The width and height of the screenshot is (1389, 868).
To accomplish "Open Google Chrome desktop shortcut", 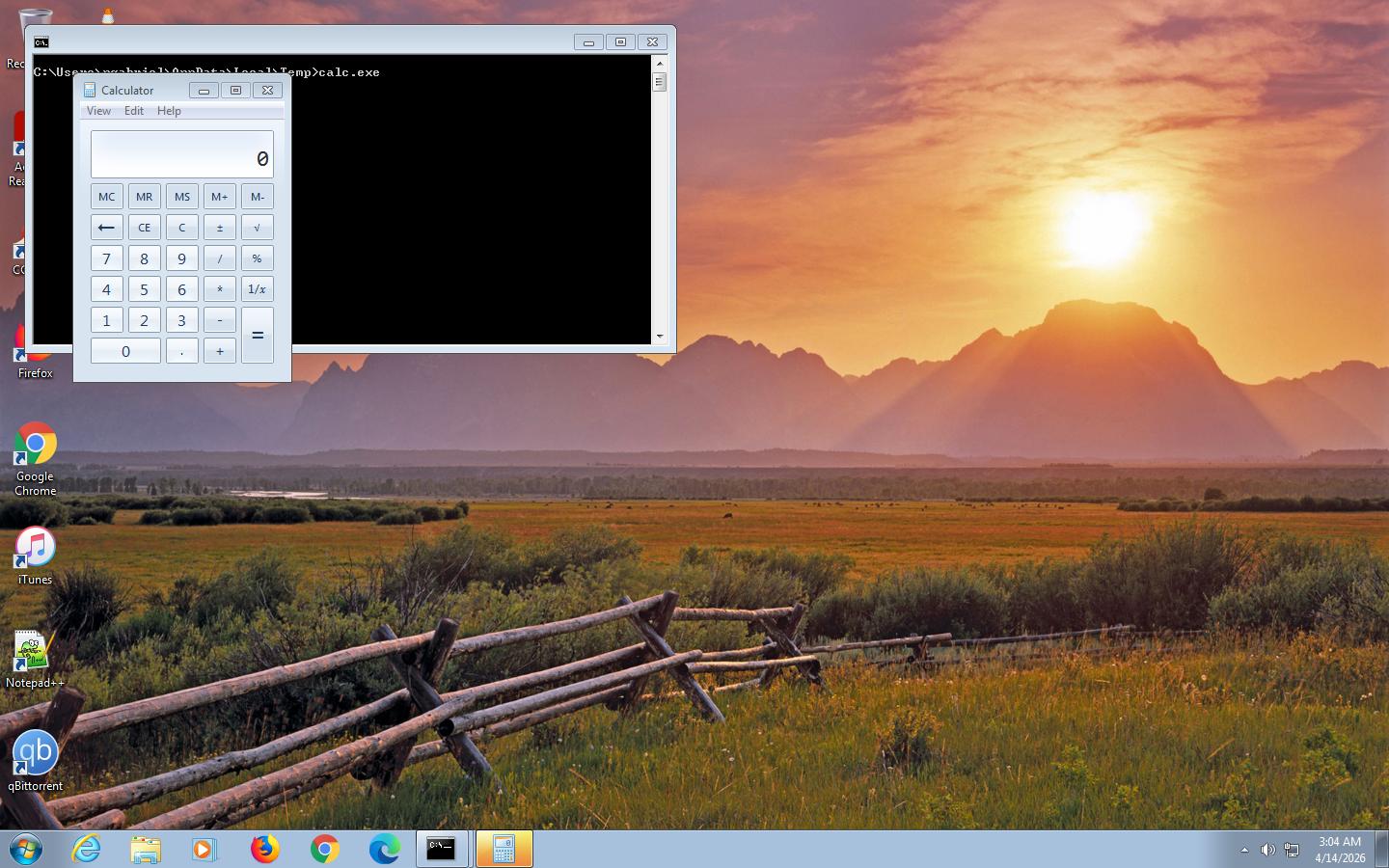I will (35, 455).
